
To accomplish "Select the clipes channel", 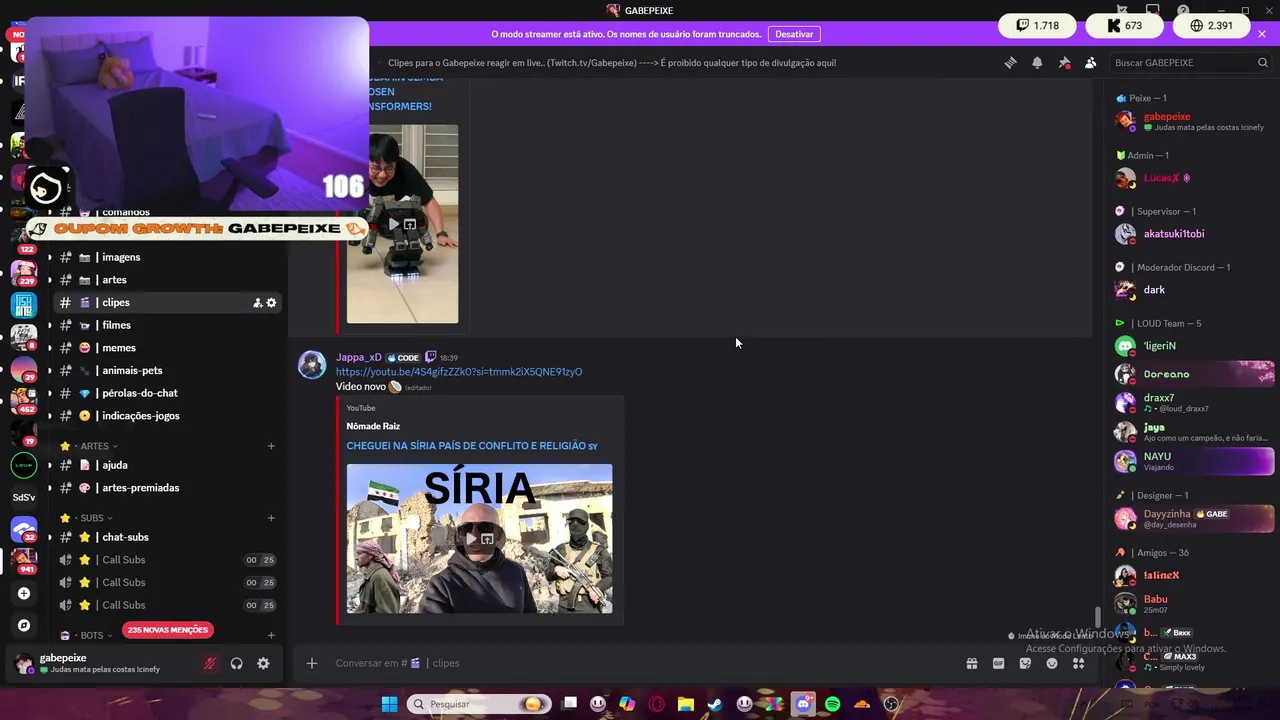I will [x=165, y=302].
